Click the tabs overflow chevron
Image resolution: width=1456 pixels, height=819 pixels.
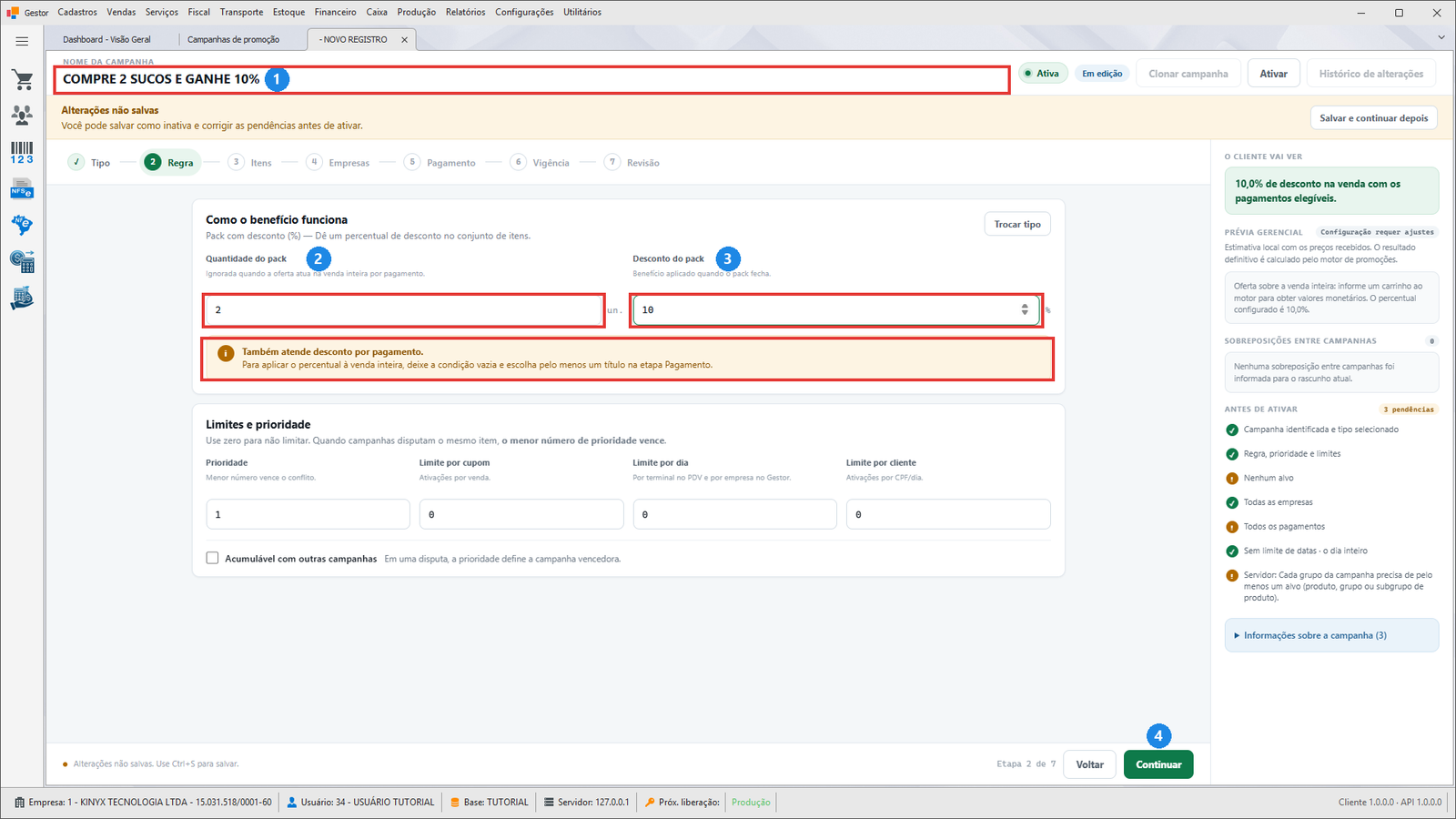tap(1441, 37)
